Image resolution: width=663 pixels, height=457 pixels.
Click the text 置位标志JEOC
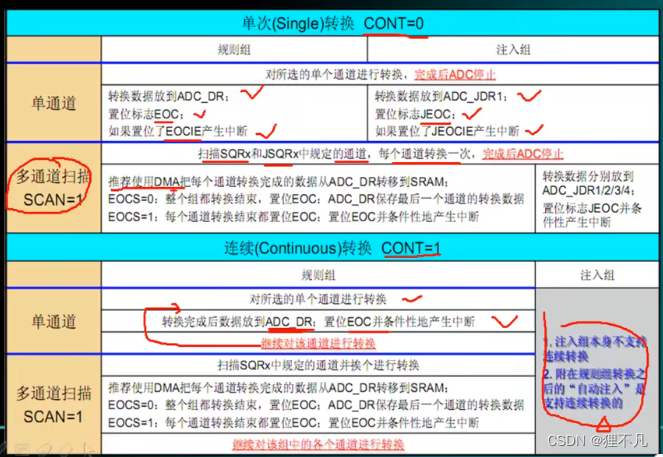pyautogui.click(x=416, y=114)
